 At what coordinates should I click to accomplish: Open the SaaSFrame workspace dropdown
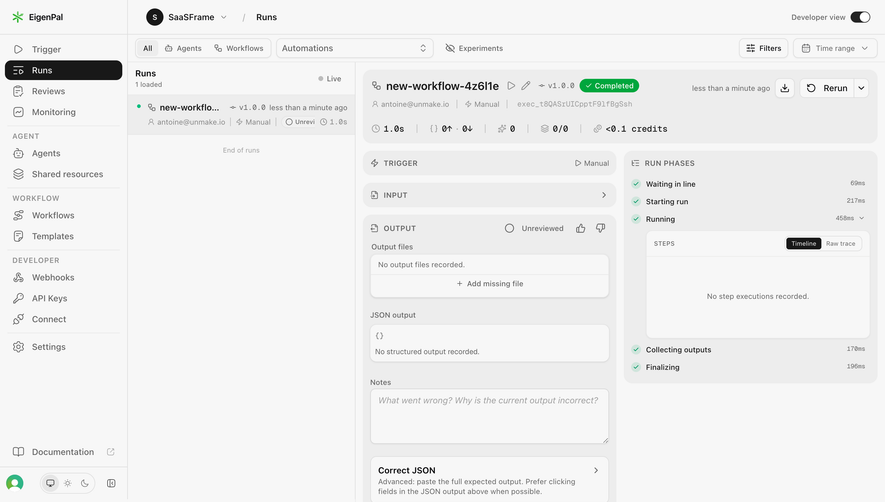point(187,17)
